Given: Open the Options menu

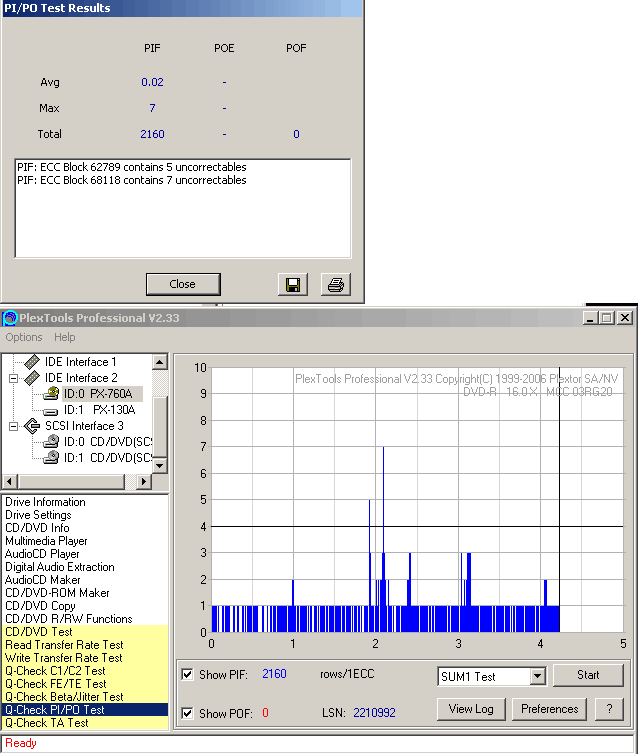Looking at the screenshot, I should [24, 338].
